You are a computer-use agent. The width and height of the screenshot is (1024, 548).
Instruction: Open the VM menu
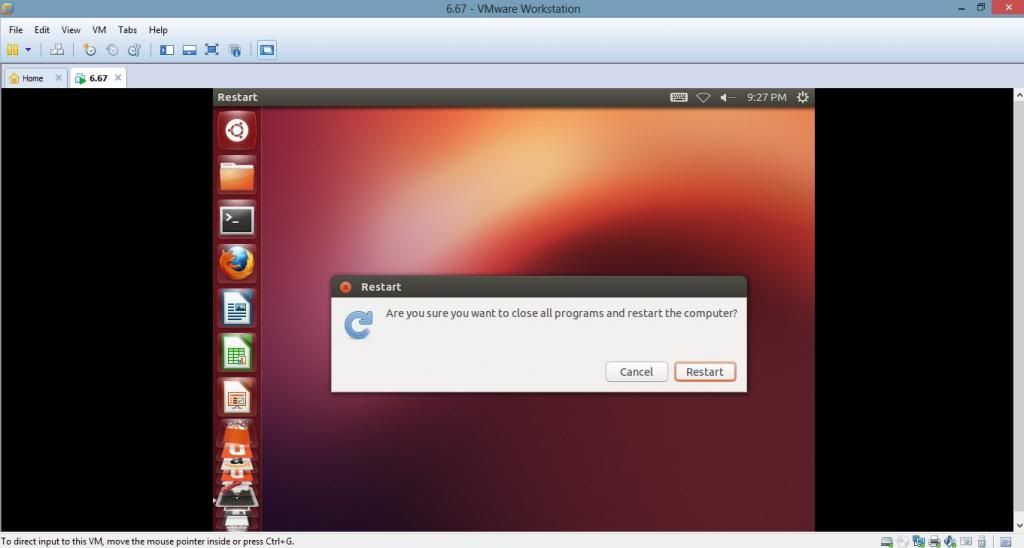[99, 29]
